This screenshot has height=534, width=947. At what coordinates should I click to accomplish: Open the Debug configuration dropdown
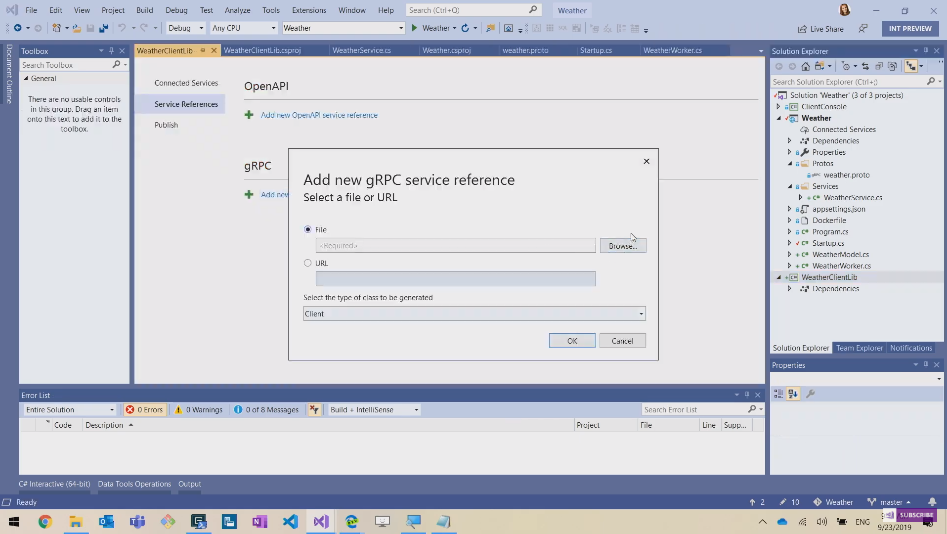click(185, 28)
